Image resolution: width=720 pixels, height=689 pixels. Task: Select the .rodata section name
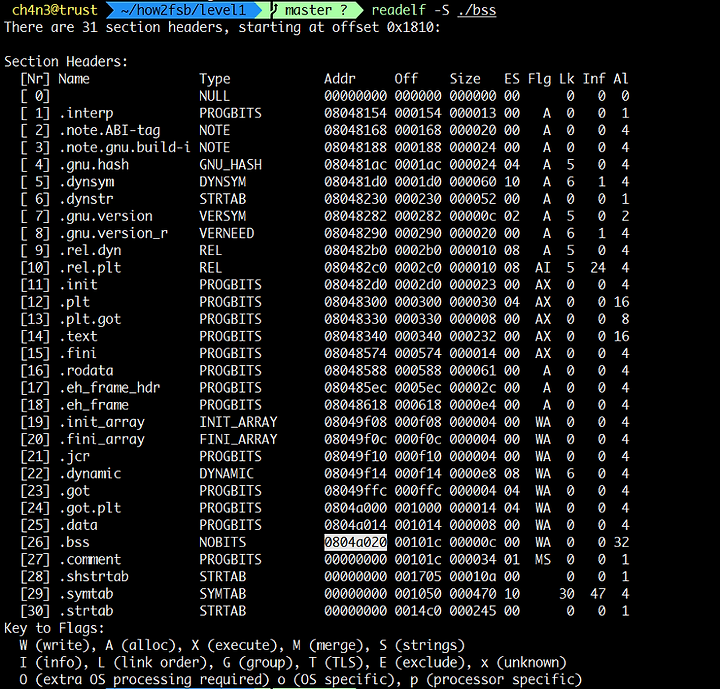pyautogui.click(x=86, y=371)
